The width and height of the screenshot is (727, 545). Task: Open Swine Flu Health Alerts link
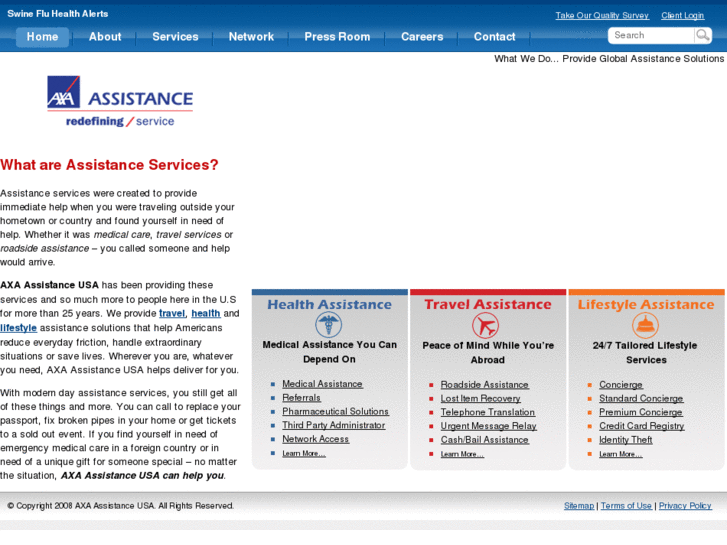(x=57, y=14)
